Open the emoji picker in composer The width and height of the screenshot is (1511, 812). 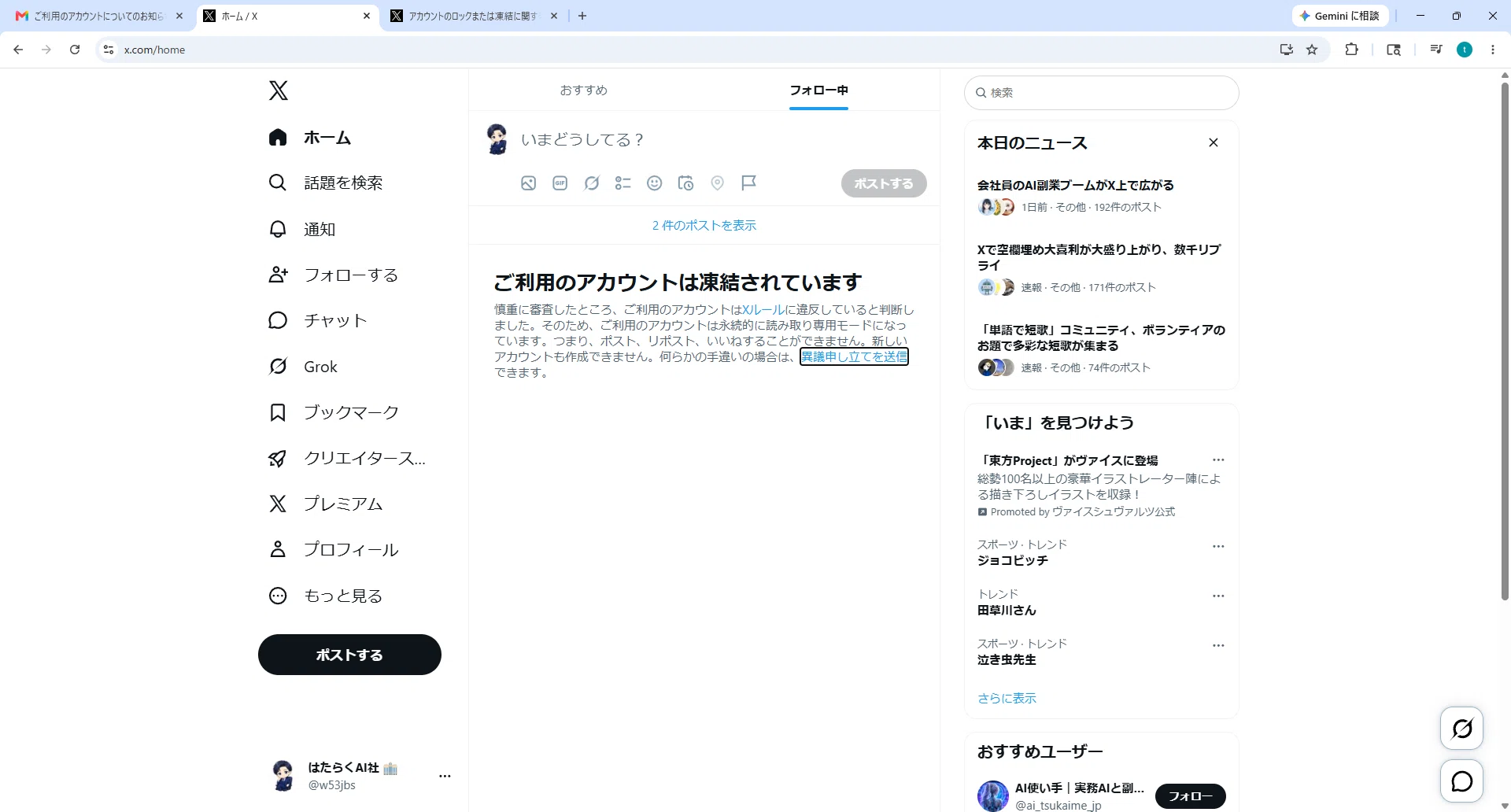(654, 183)
